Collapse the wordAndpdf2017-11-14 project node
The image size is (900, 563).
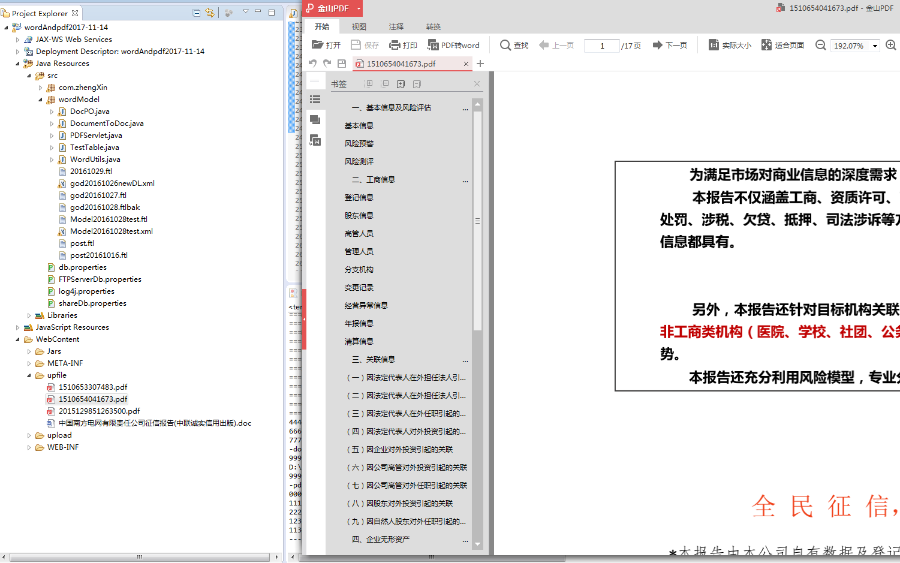point(6,27)
